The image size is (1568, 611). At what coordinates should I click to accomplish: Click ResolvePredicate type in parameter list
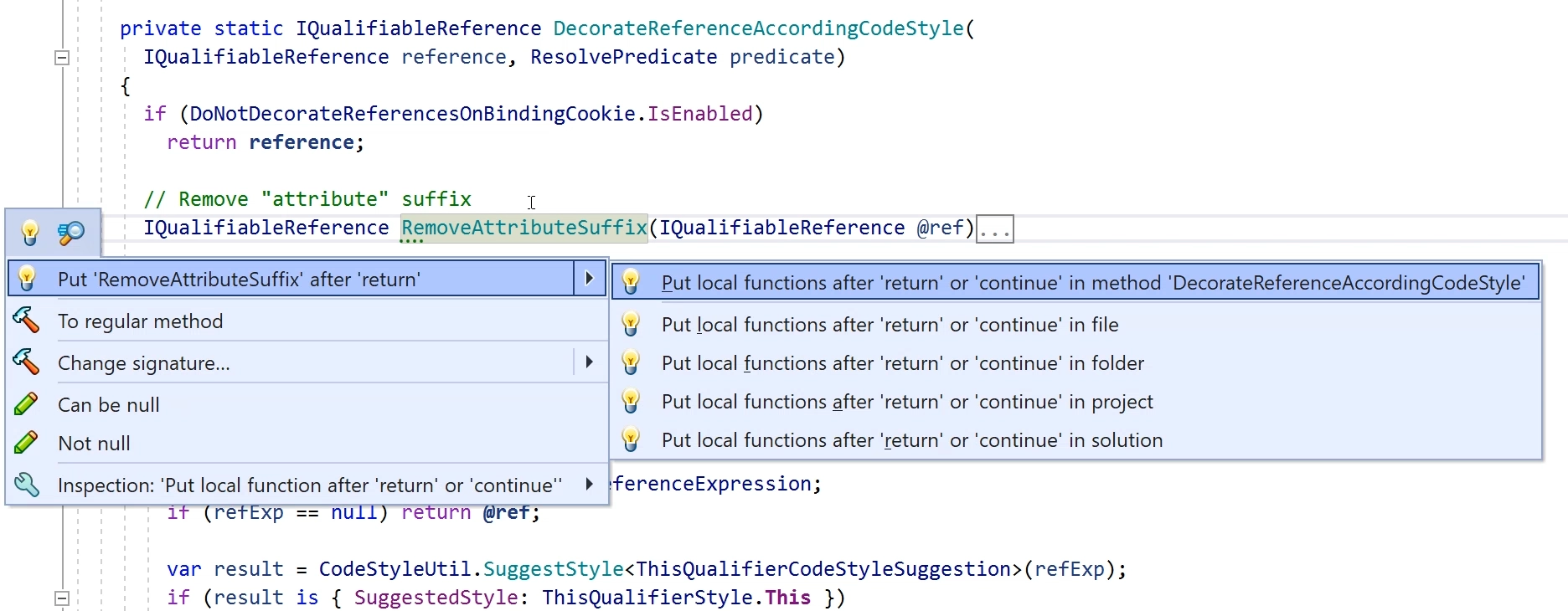[624, 57]
